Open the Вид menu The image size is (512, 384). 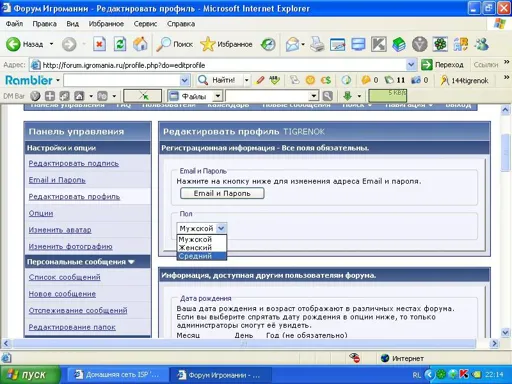pyautogui.click(x=72, y=24)
